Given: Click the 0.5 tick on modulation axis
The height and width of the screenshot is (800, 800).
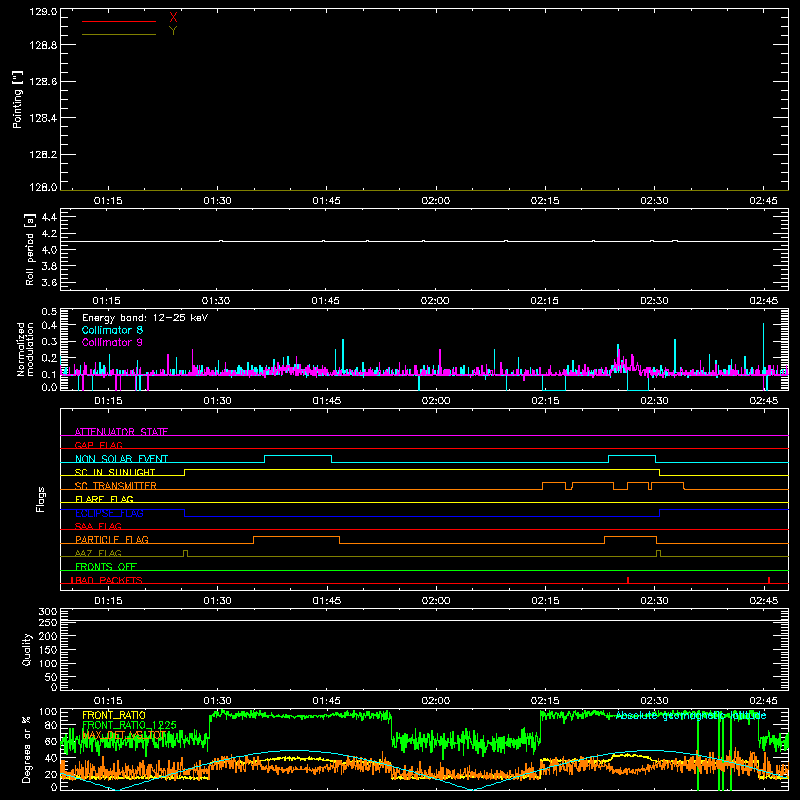Looking at the screenshot, I should tap(49, 312).
